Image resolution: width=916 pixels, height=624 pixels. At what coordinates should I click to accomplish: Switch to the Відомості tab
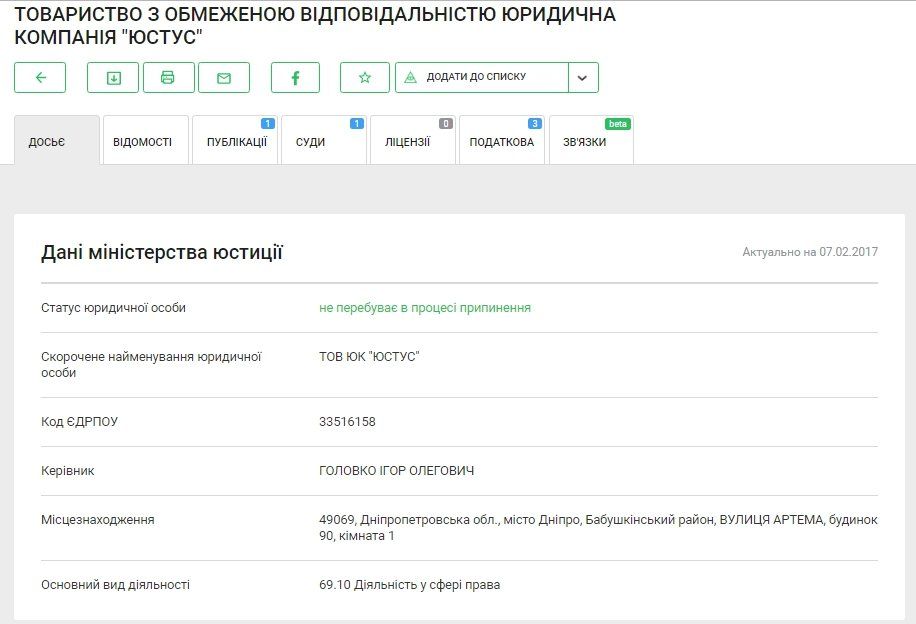(145, 141)
